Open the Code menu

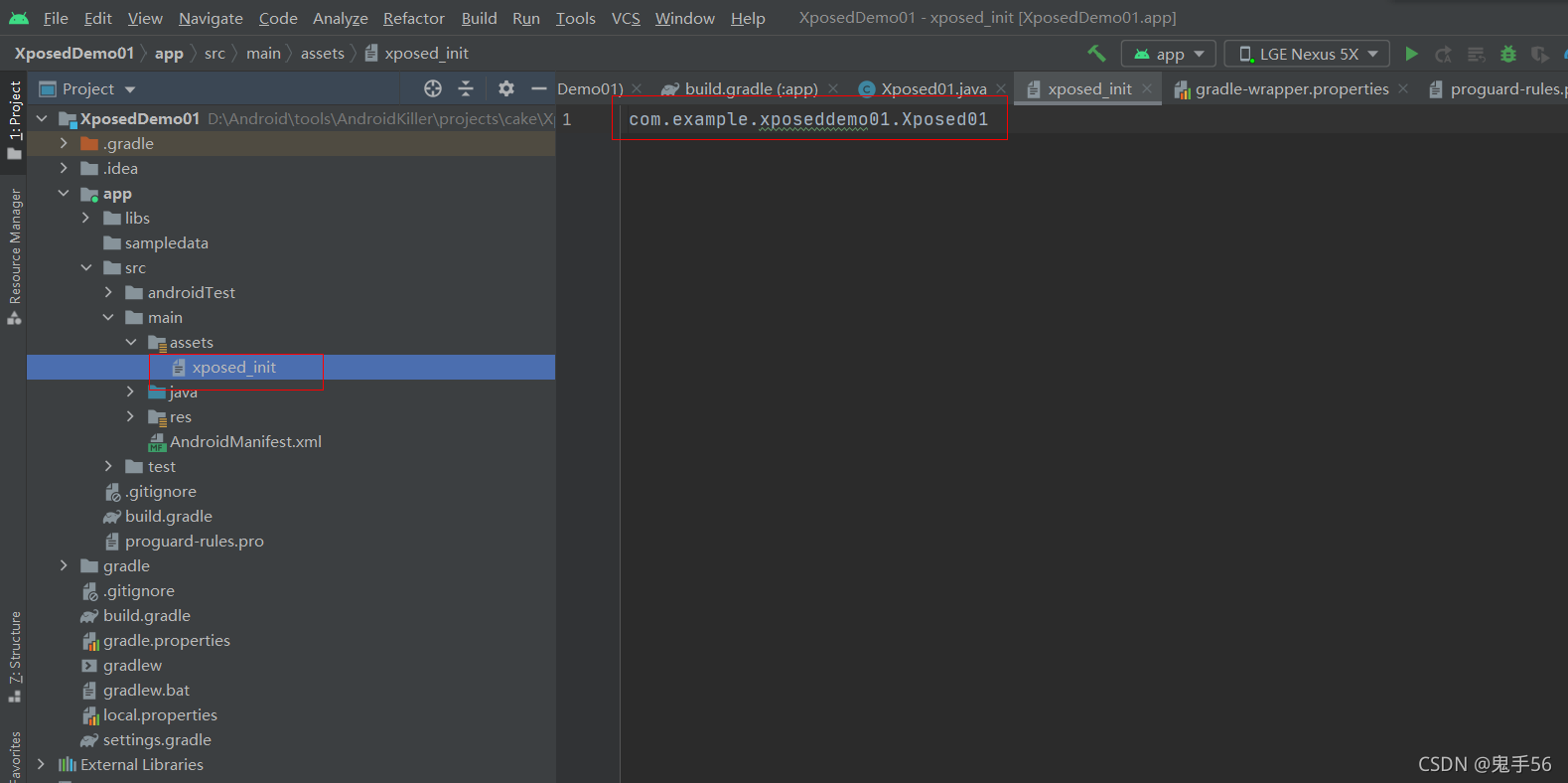pos(278,18)
